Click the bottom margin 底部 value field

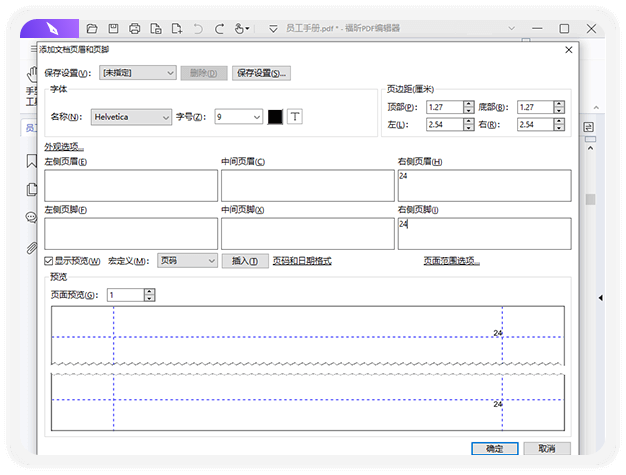535,107
